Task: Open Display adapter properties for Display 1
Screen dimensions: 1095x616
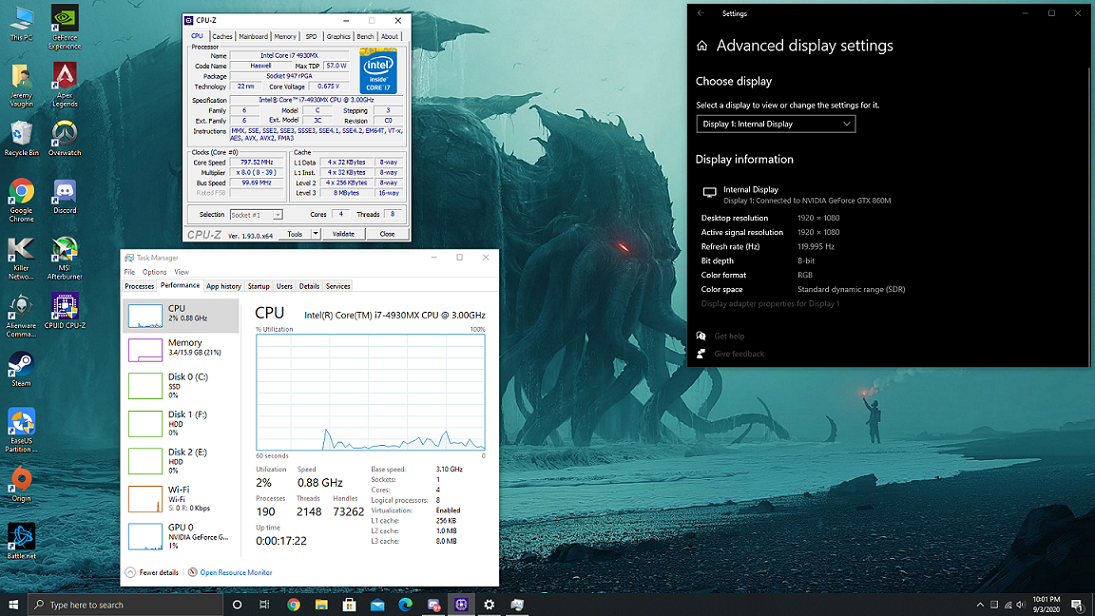Action: pos(770,304)
